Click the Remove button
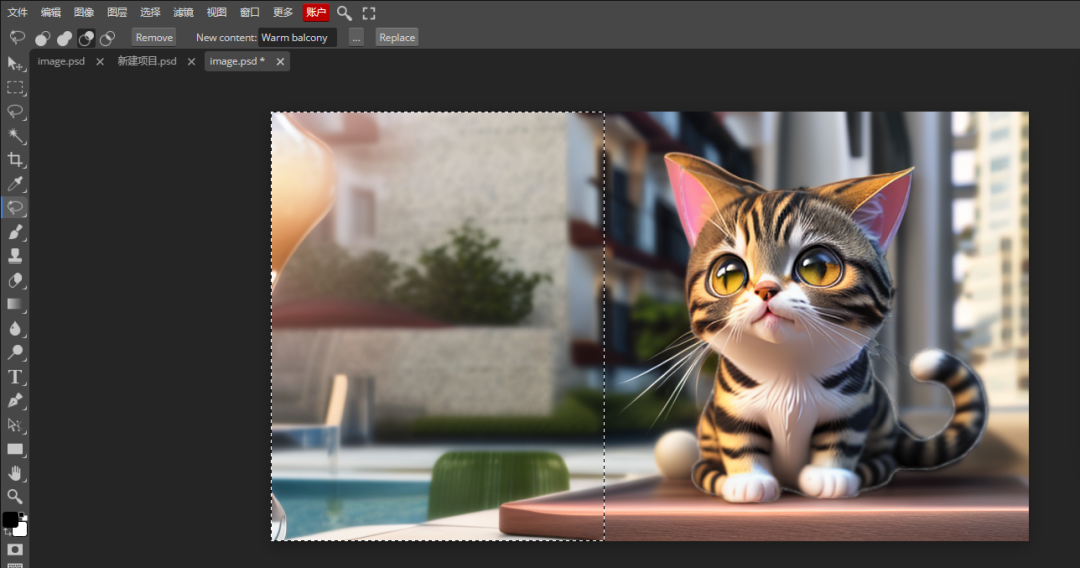 pos(154,37)
